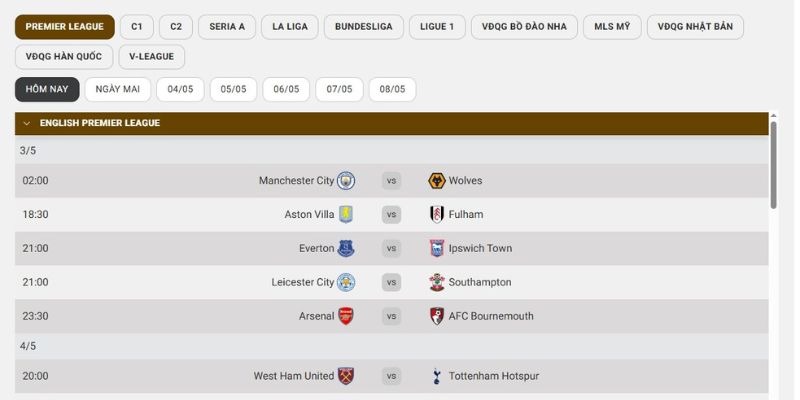Select the V-League tab
This screenshot has width=800, height=400.
point(151,57)
